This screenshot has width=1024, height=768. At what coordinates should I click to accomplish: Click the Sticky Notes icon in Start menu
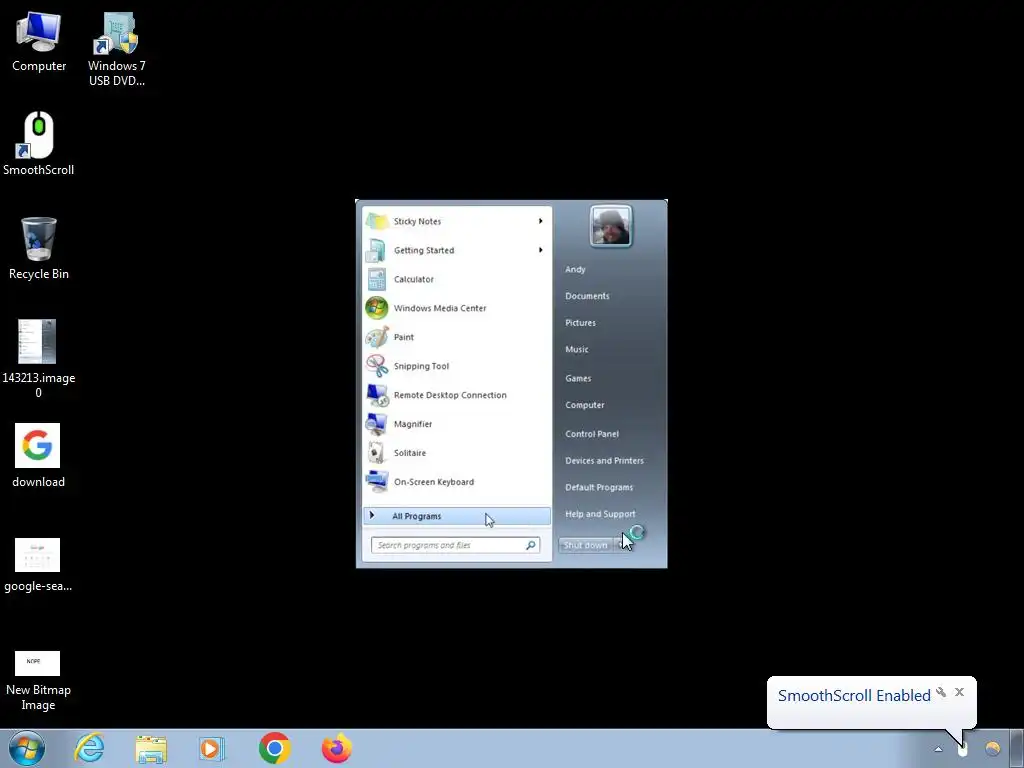377,221
